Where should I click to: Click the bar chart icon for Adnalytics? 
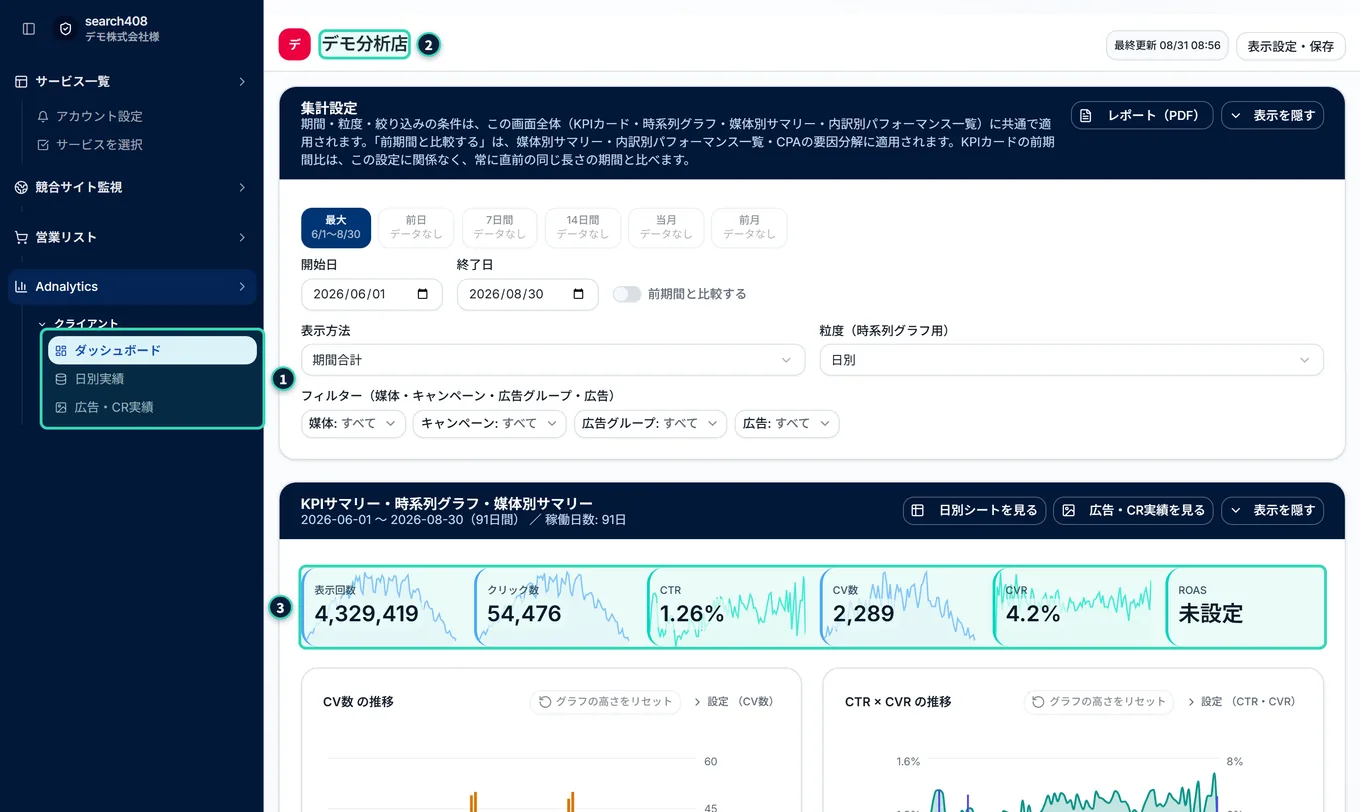[x=21, y=287]
